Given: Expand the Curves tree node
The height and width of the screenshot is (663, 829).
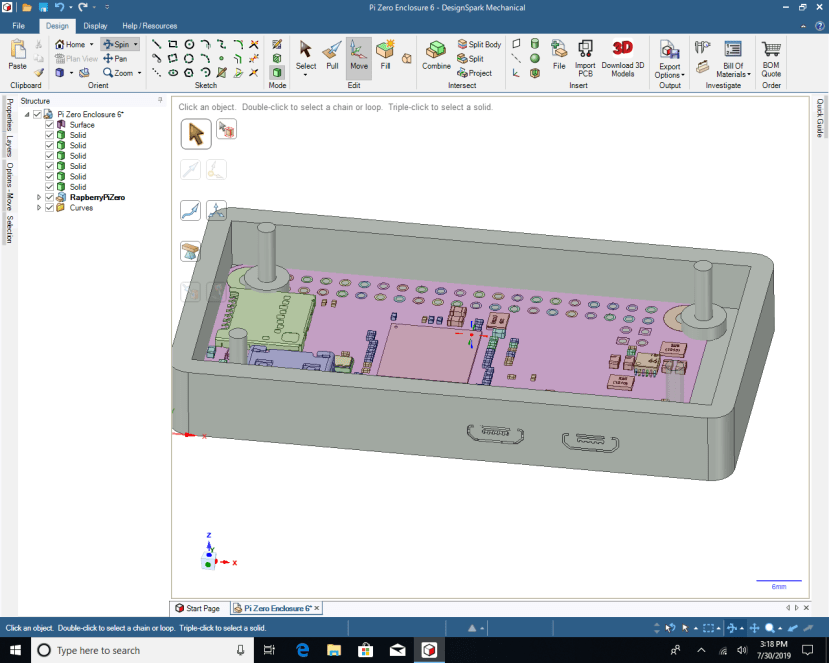Looking at the screenshot, I should pyautogui.click(x=39, y=208).
